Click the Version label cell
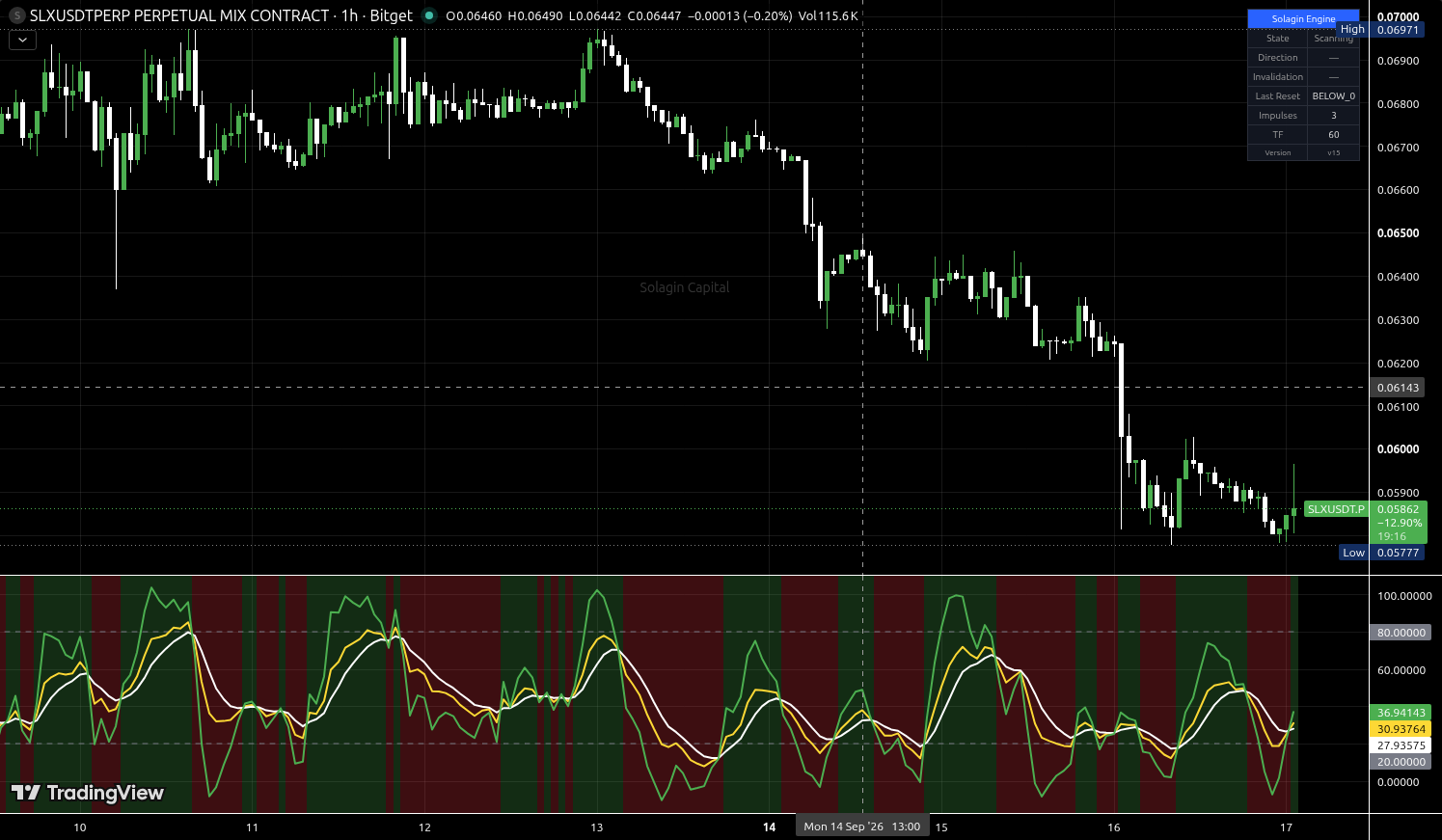Image resolution: width=1442 pixels, height=840 pixels. 1277,152
